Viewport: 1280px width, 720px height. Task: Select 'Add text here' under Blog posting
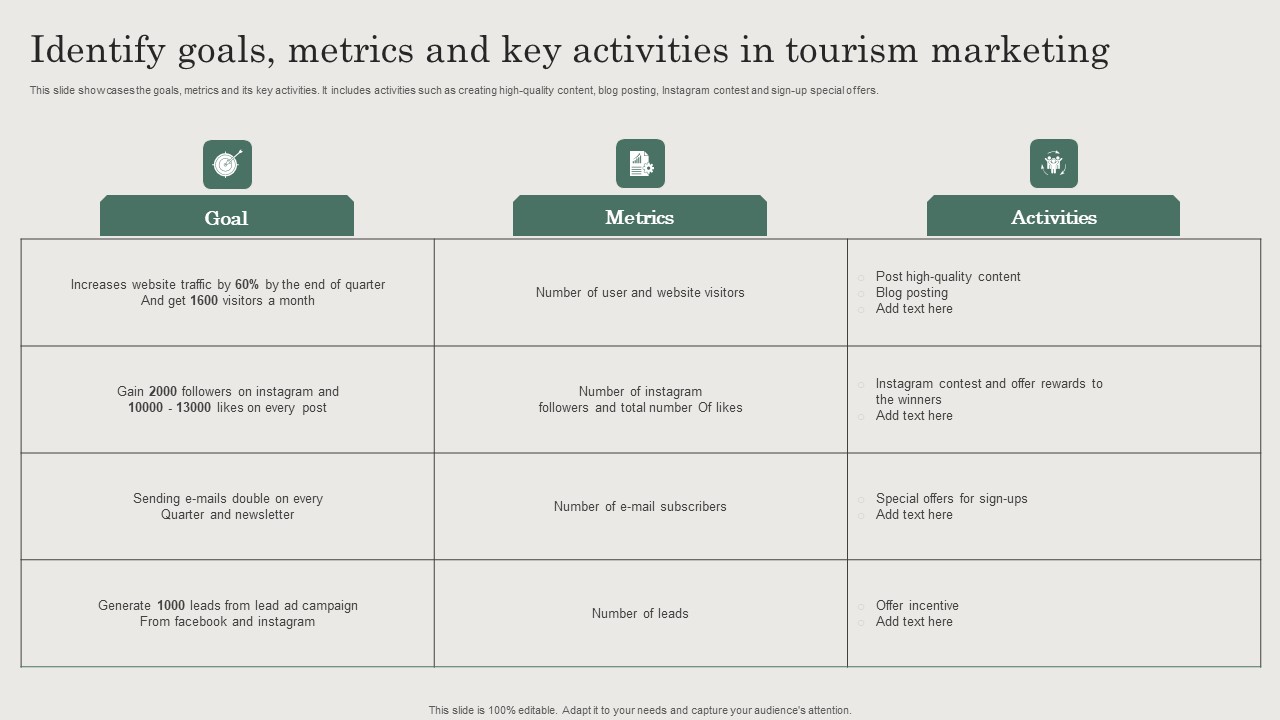pyautogui.click(x=914, y=309)
